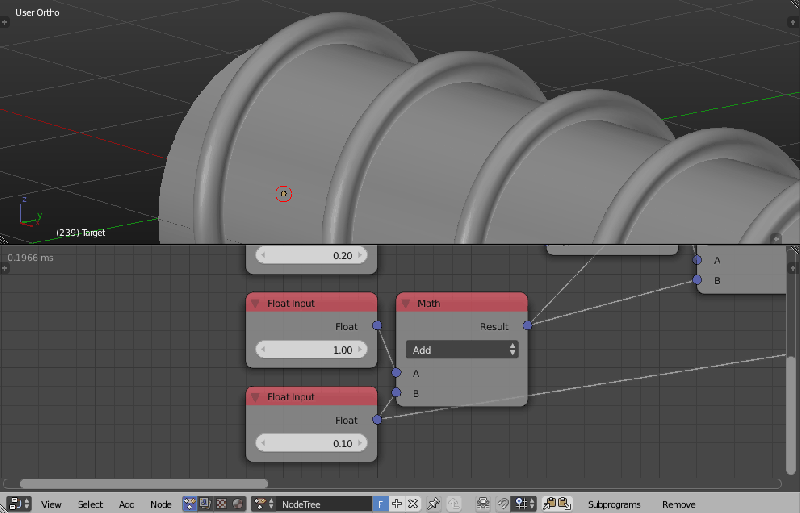
Task: Click the Math node Result output socket
Action: pyautogui.click(x=527, y=325)
